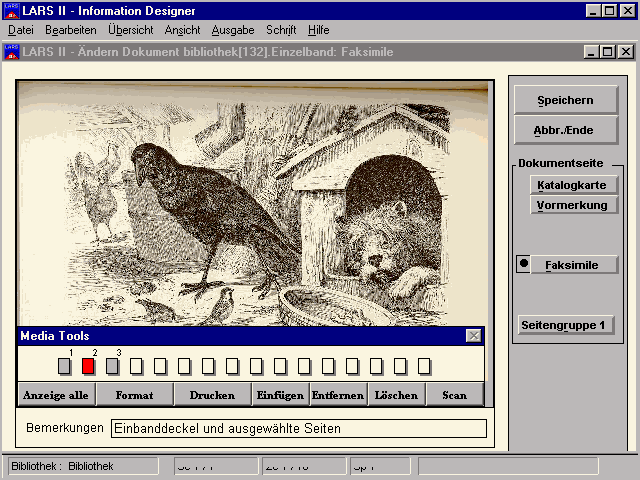Open the Schrift menu
Viewport: 640px width, 480px height.
[281, 30]
